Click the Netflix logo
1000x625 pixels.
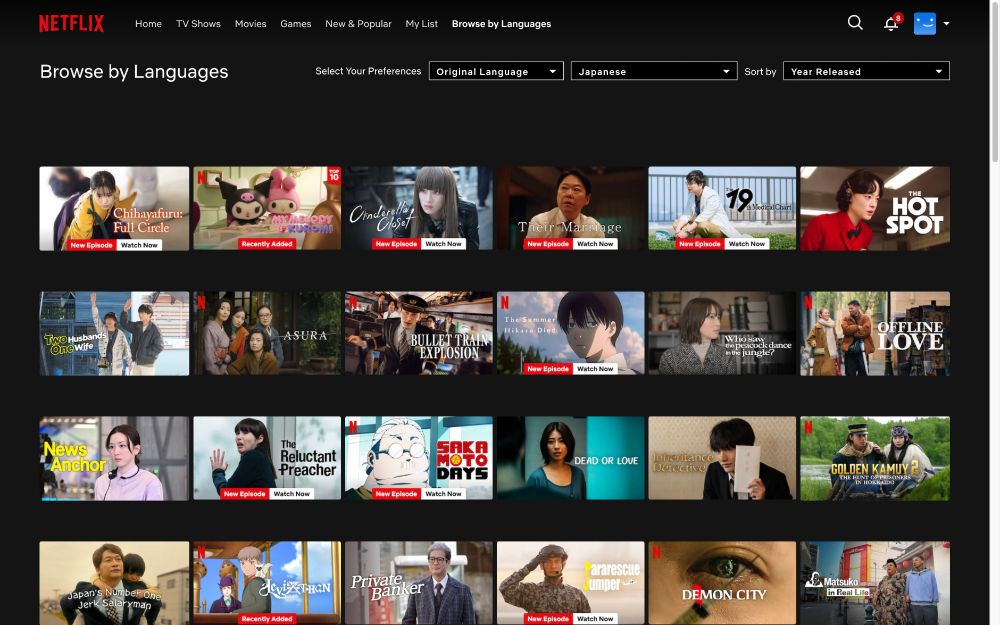(x=71, y=24)
